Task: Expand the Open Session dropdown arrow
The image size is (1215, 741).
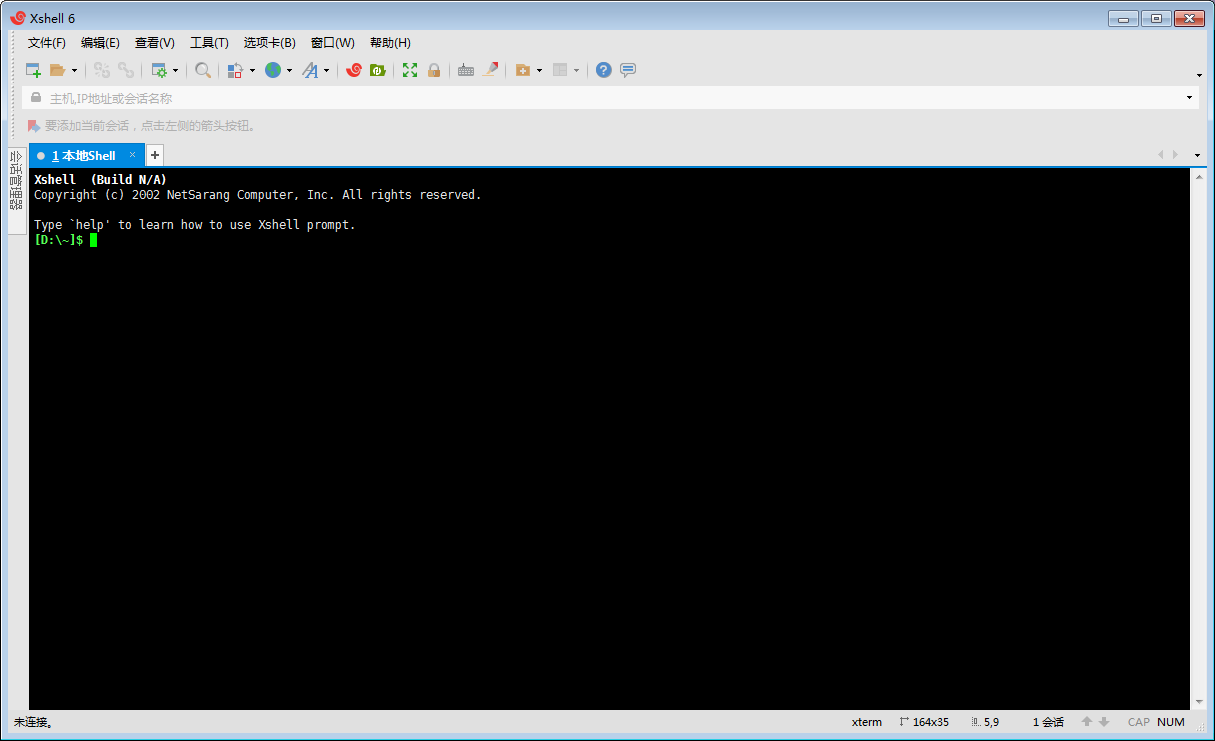Action: click(74, 70)
